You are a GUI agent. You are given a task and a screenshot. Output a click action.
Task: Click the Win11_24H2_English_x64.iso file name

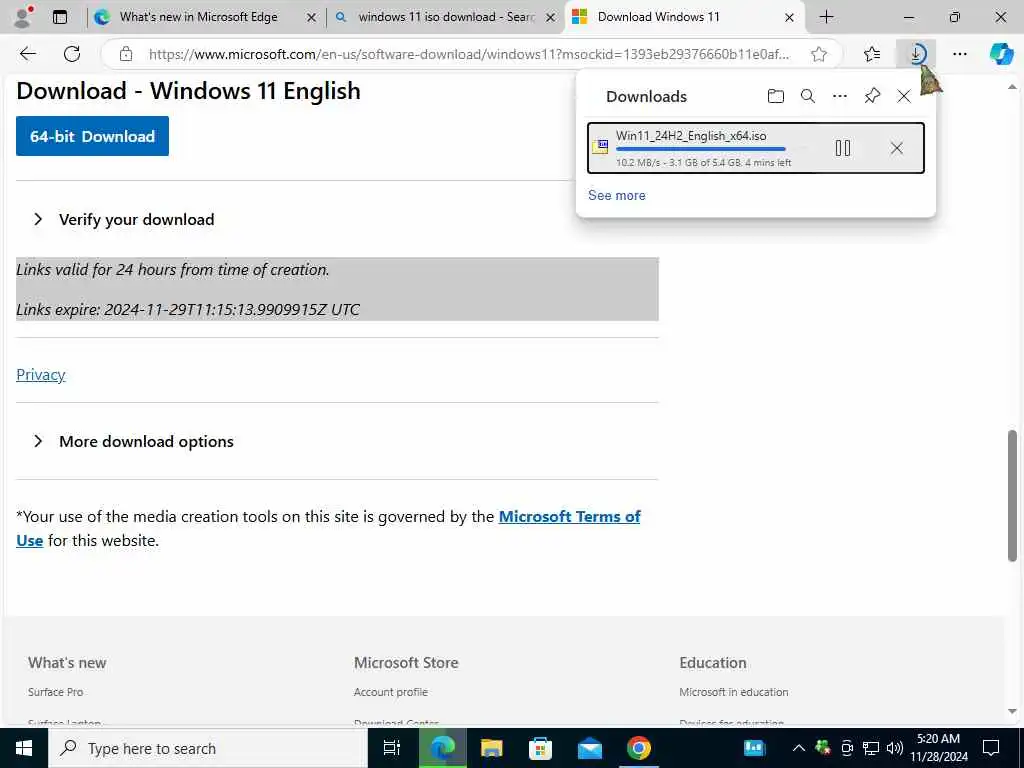691,136
